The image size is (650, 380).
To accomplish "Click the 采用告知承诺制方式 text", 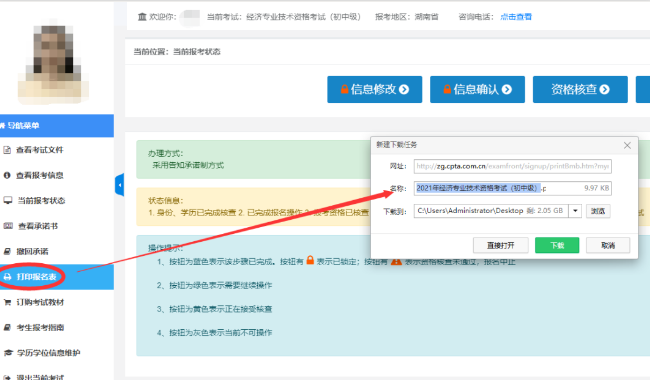I will tap(188, 165).
